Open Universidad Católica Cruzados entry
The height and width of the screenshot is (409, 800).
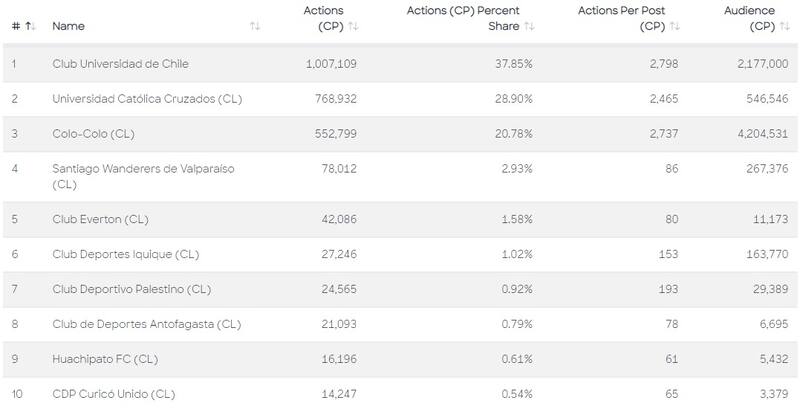click(x=147, y=99)
